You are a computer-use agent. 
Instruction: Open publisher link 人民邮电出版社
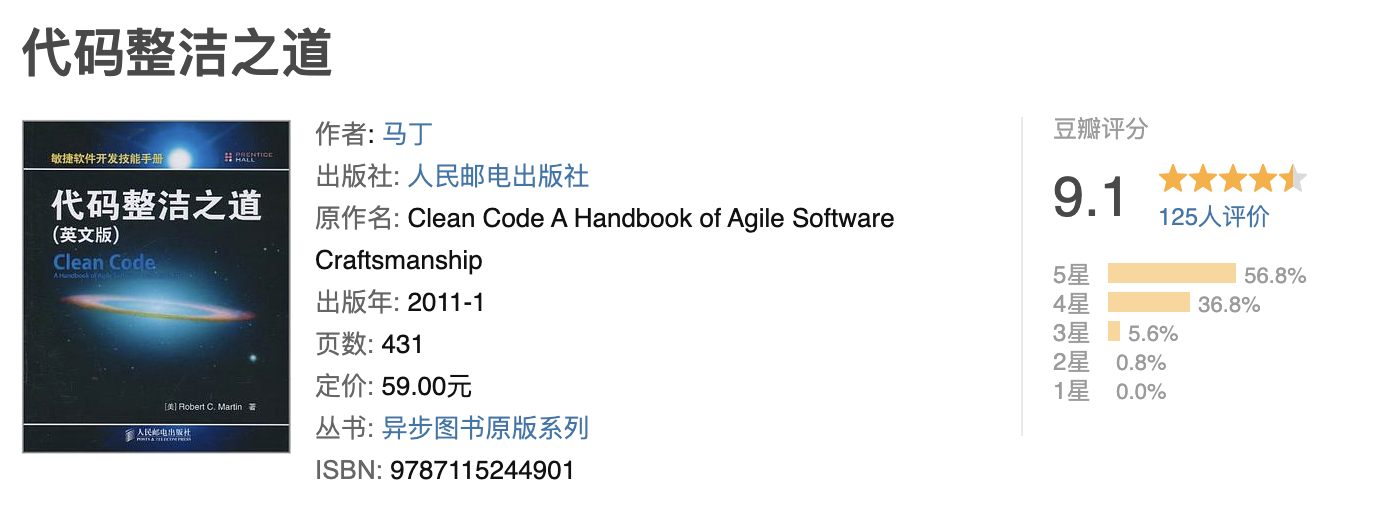pos(498,177)
